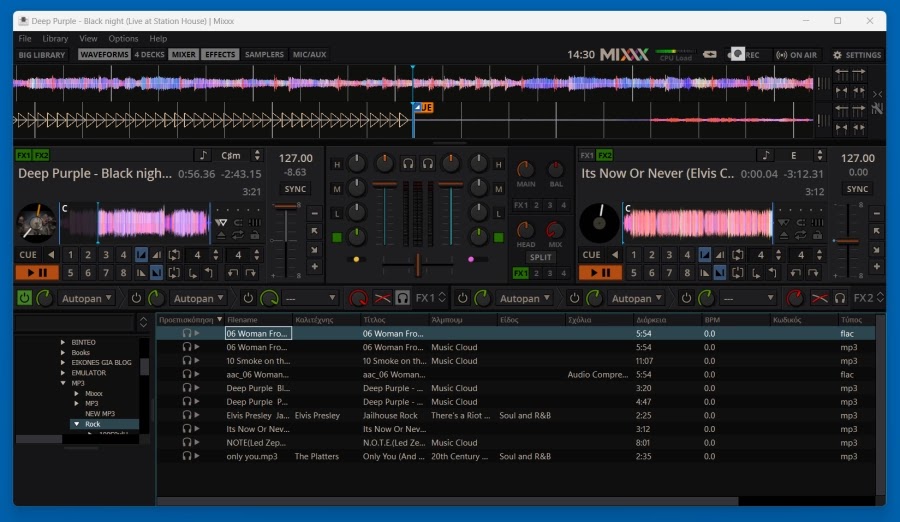Click SYNC on deck 1

(x=295, y=189)
